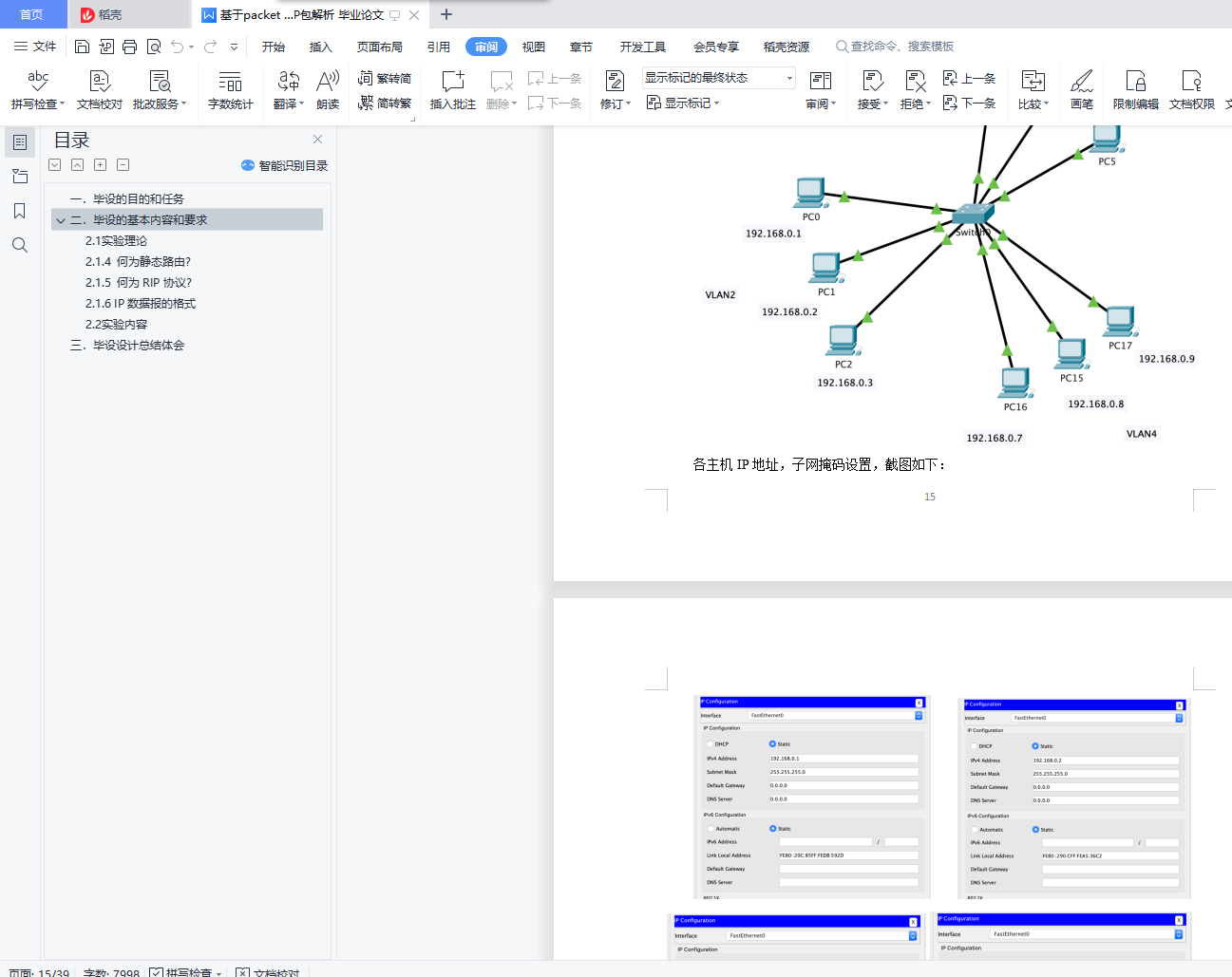Open the 拼写检查 ribbon dropdown arrow
The width and height of the screenshot is (1232, 977).
coord(63,104)
